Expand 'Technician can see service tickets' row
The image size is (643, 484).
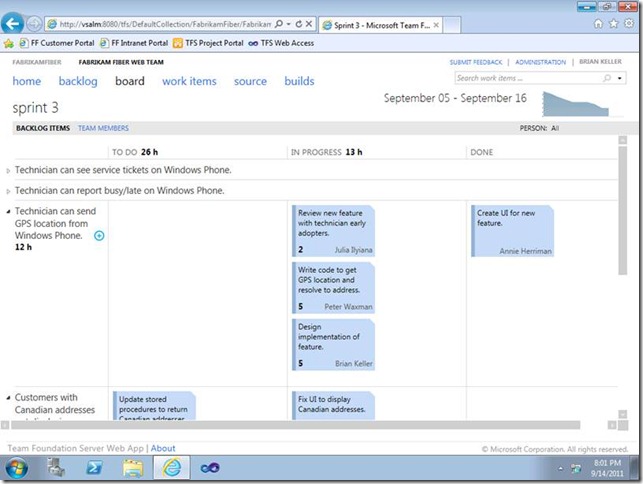[9, 172]
